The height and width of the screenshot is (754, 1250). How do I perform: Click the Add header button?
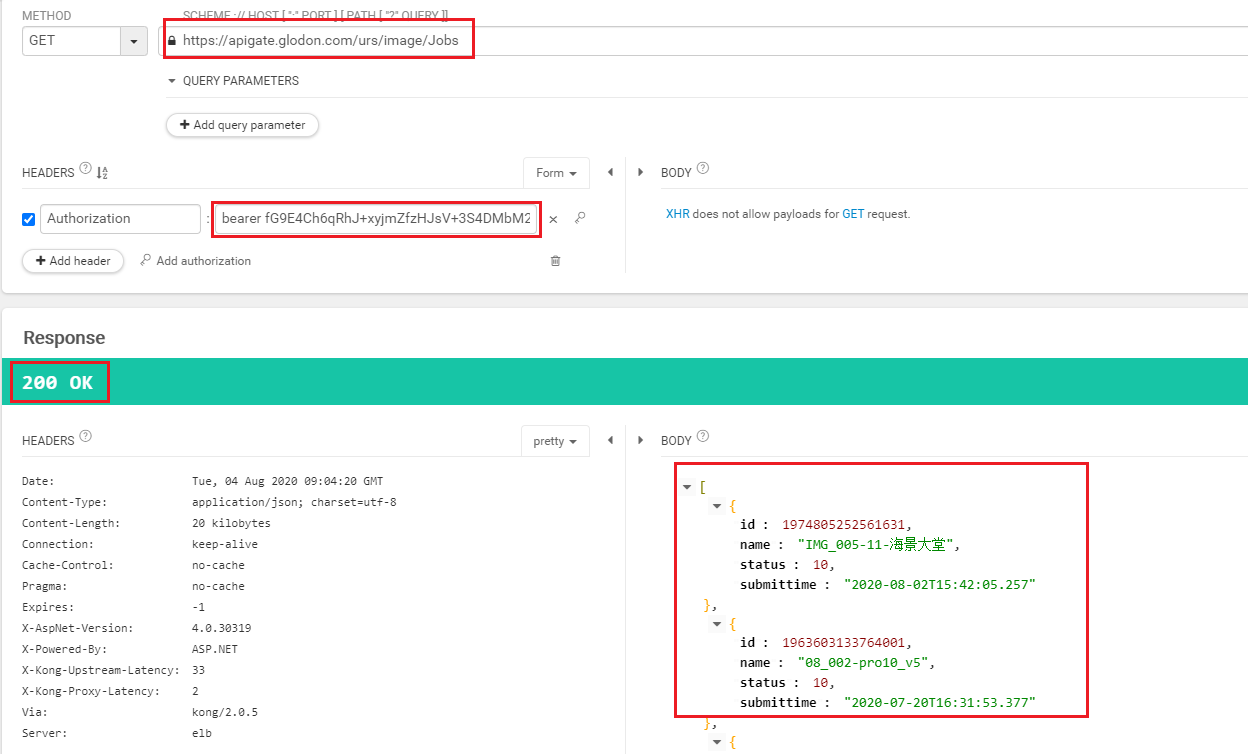click(x=73, y=261)
